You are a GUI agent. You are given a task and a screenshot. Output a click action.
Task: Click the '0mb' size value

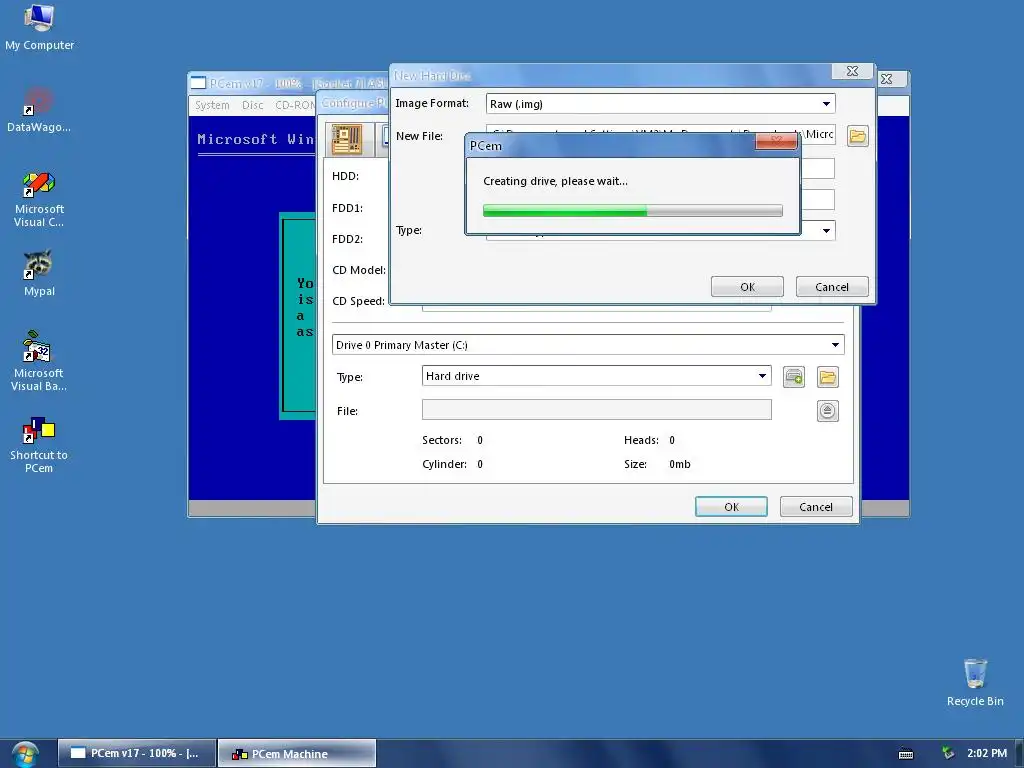coord(679,464)
